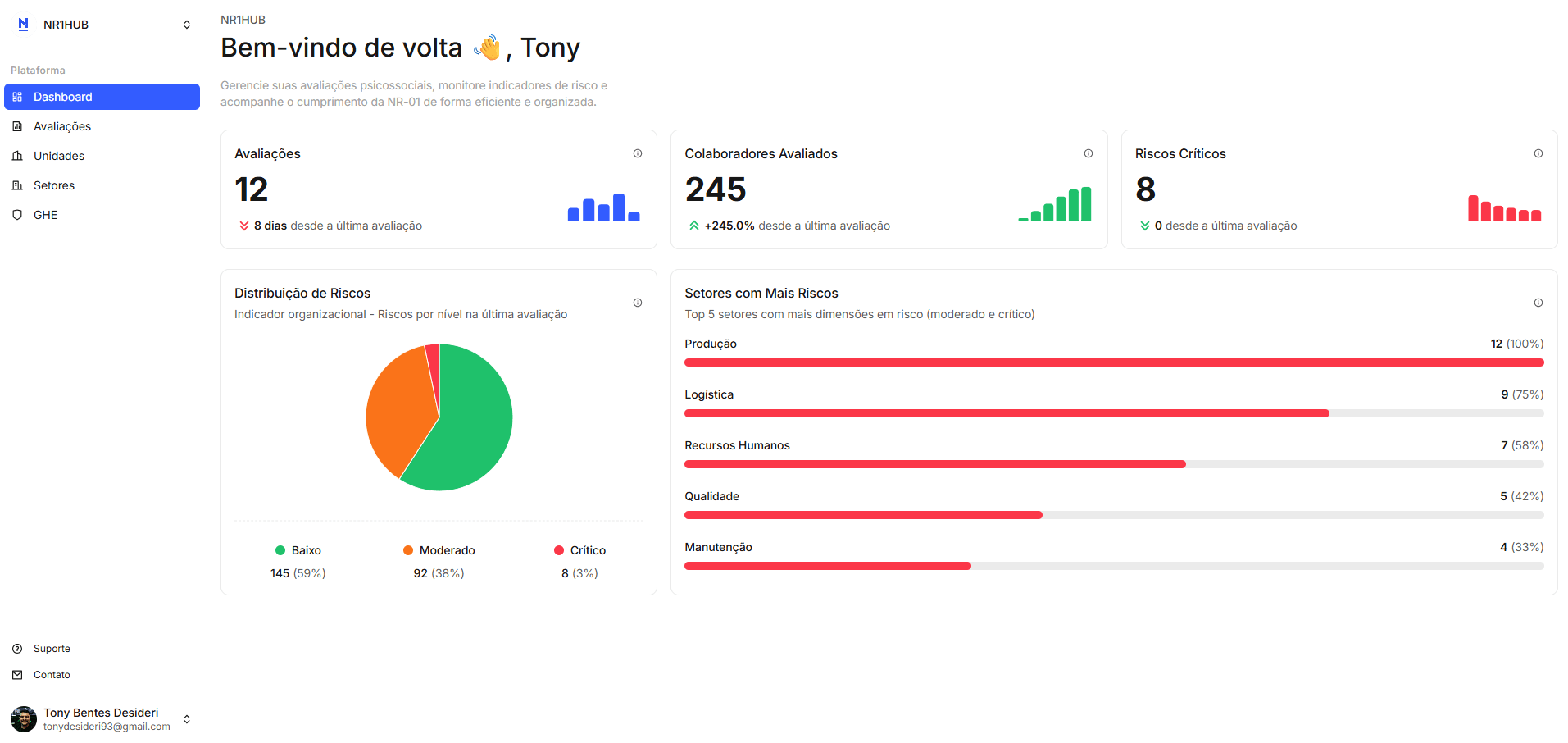This screenshot has height=743, width=1568.
Task: Toggle the Moderado legend entry
Action: tap(439, 550)
